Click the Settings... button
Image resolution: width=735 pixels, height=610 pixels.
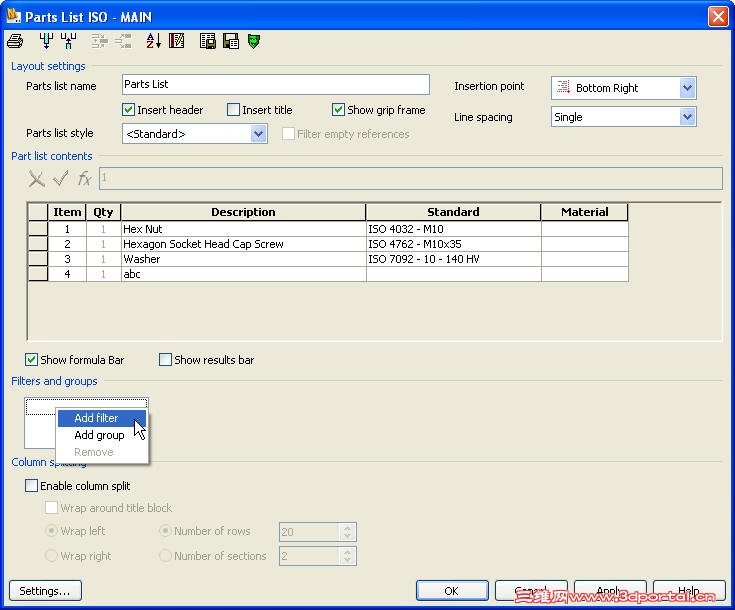(x=45, y=590)
